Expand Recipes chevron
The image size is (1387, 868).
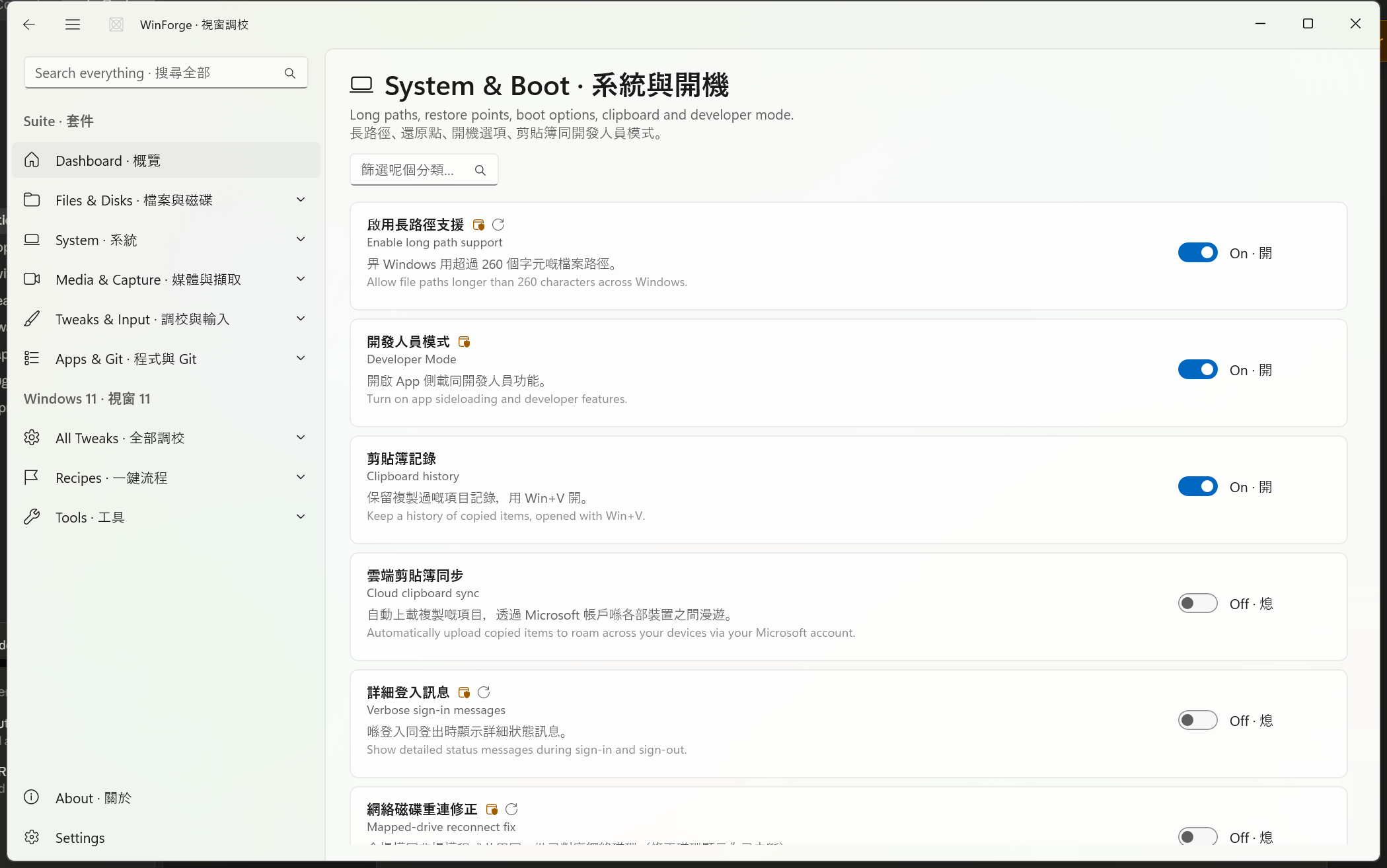301,477
